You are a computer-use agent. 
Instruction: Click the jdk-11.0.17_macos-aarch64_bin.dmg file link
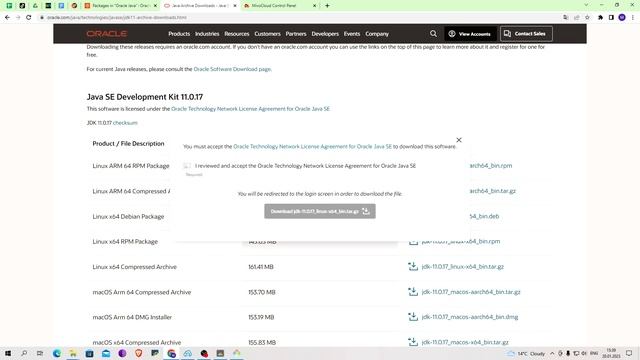[470, 317]
